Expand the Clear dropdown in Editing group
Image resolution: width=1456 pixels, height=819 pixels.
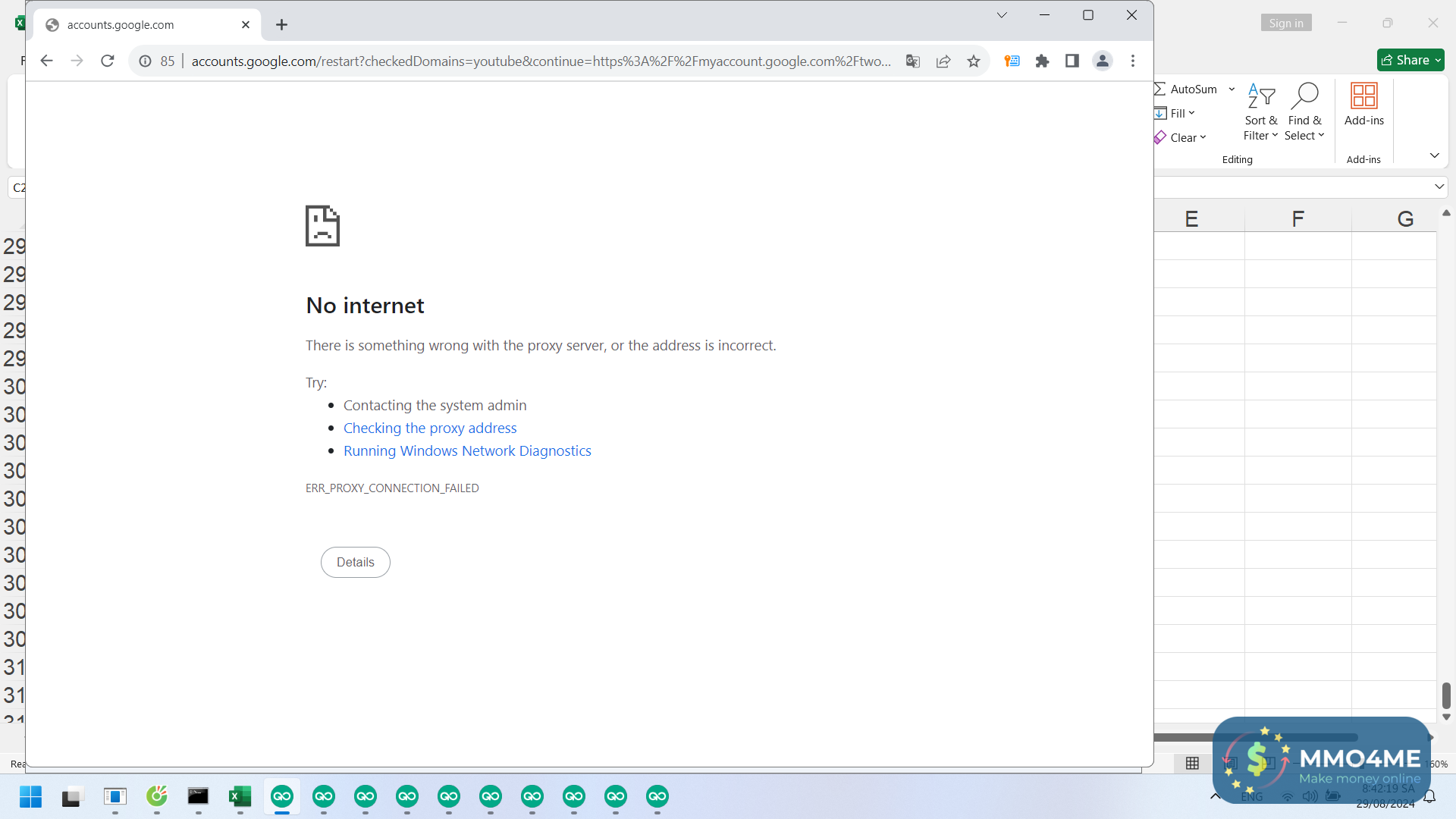coord(1188,137)
